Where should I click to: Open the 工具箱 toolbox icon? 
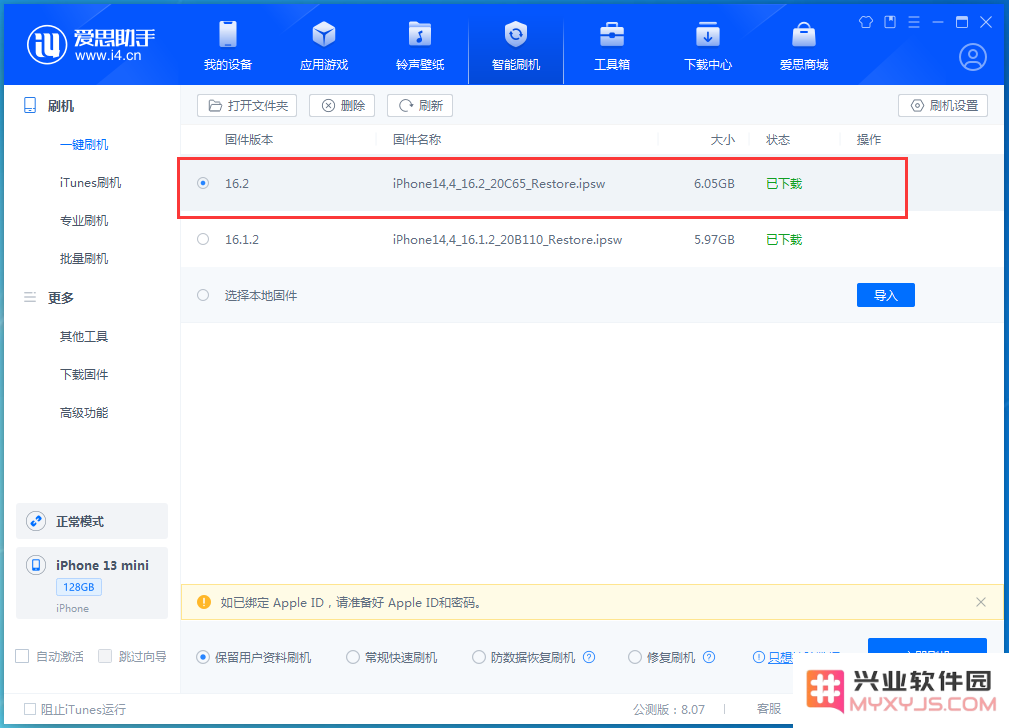tap(611, 34)
